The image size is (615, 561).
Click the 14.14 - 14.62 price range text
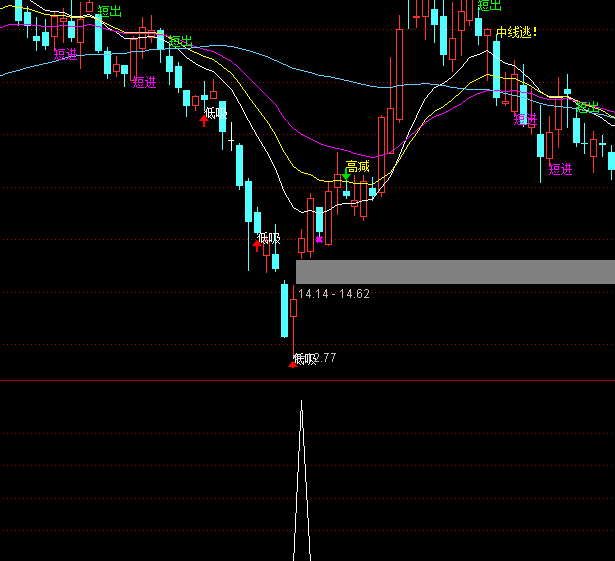[334, 294]
